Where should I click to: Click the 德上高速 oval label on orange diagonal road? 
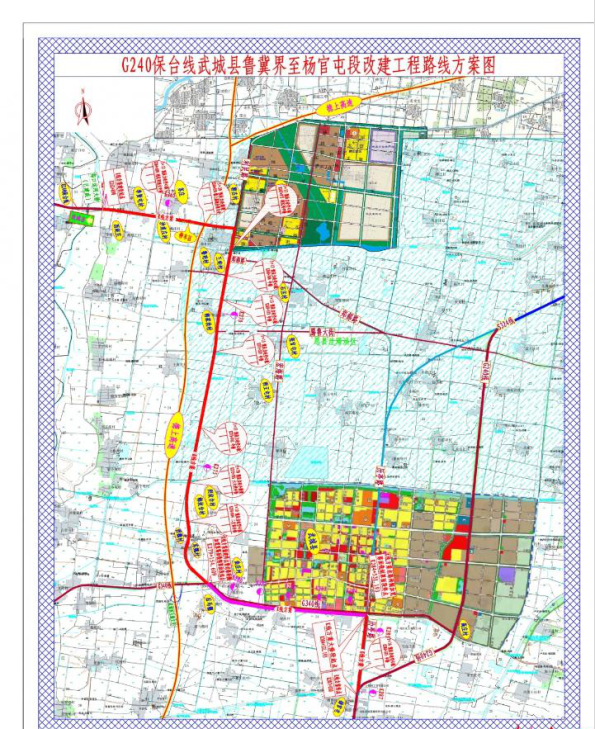click(x=334, y=108)
